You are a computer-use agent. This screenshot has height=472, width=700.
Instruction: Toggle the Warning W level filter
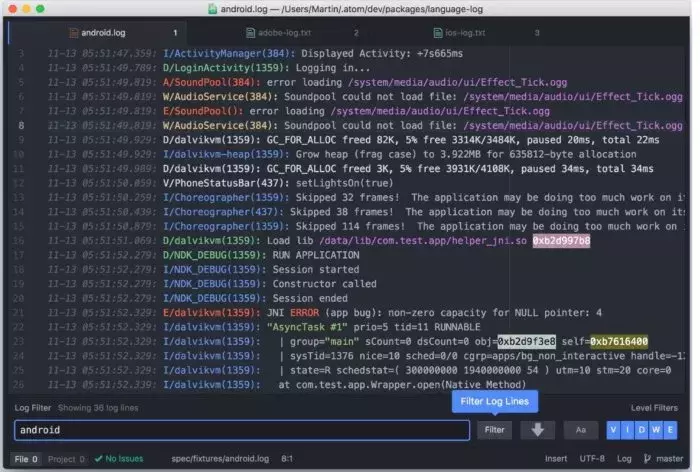point(656,430)
